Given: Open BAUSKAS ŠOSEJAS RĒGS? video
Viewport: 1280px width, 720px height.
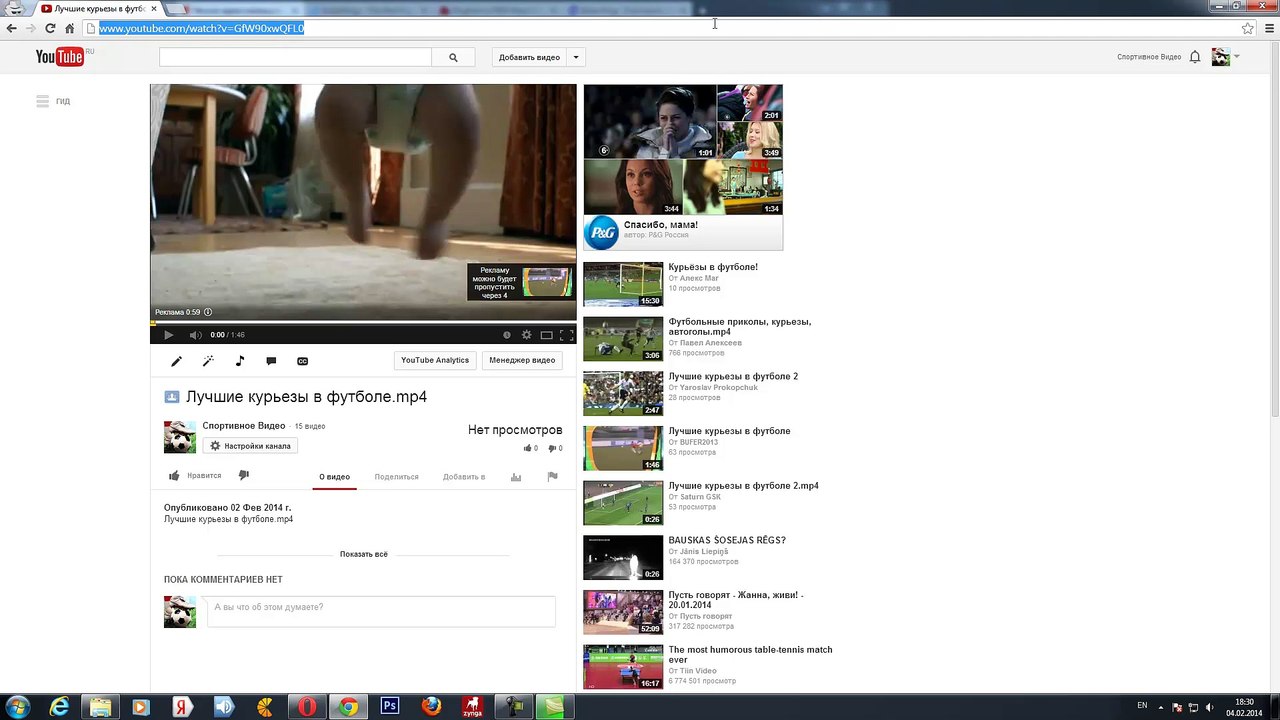Looking at the screenshot, I should point(727,540).
